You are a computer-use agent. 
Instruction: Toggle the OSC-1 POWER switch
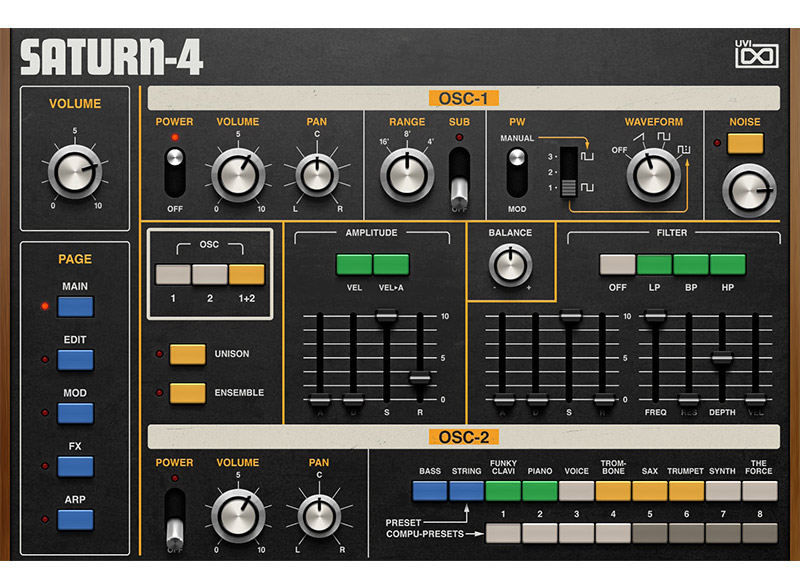pos(174,173)
